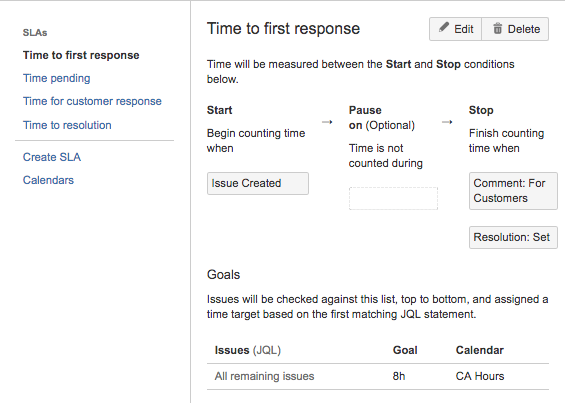This screenshot has width=565, height=403.
Task: Click the All remaining issues row
Action: click(x=378, y=376)
